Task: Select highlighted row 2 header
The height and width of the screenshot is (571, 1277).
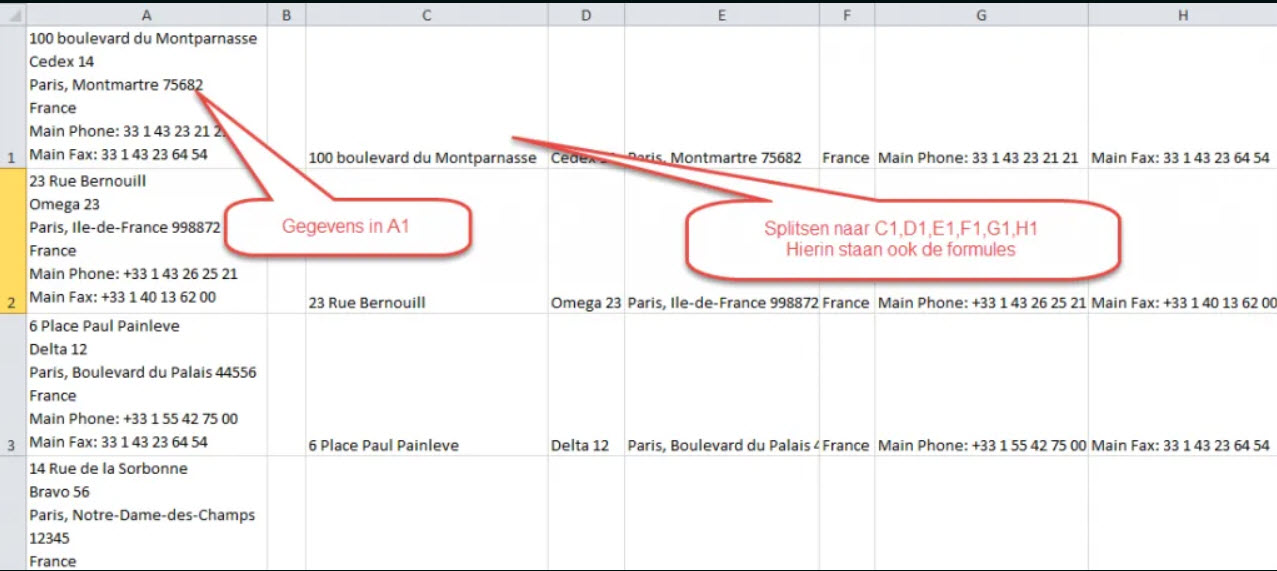Action: tap(12, 241)
